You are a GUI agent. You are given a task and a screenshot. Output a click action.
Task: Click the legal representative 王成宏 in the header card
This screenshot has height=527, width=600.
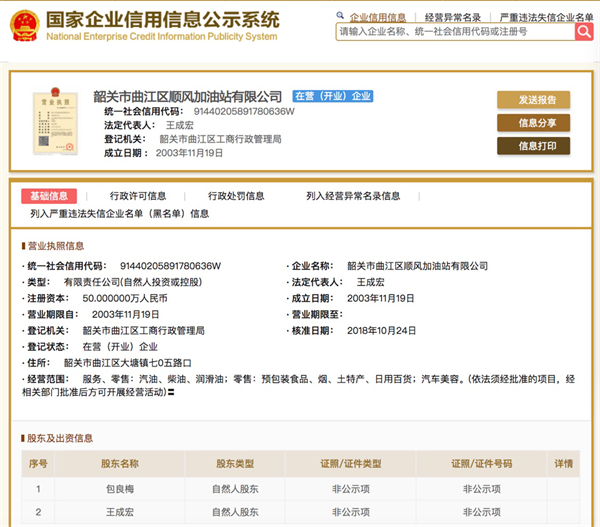pos(180,125)
